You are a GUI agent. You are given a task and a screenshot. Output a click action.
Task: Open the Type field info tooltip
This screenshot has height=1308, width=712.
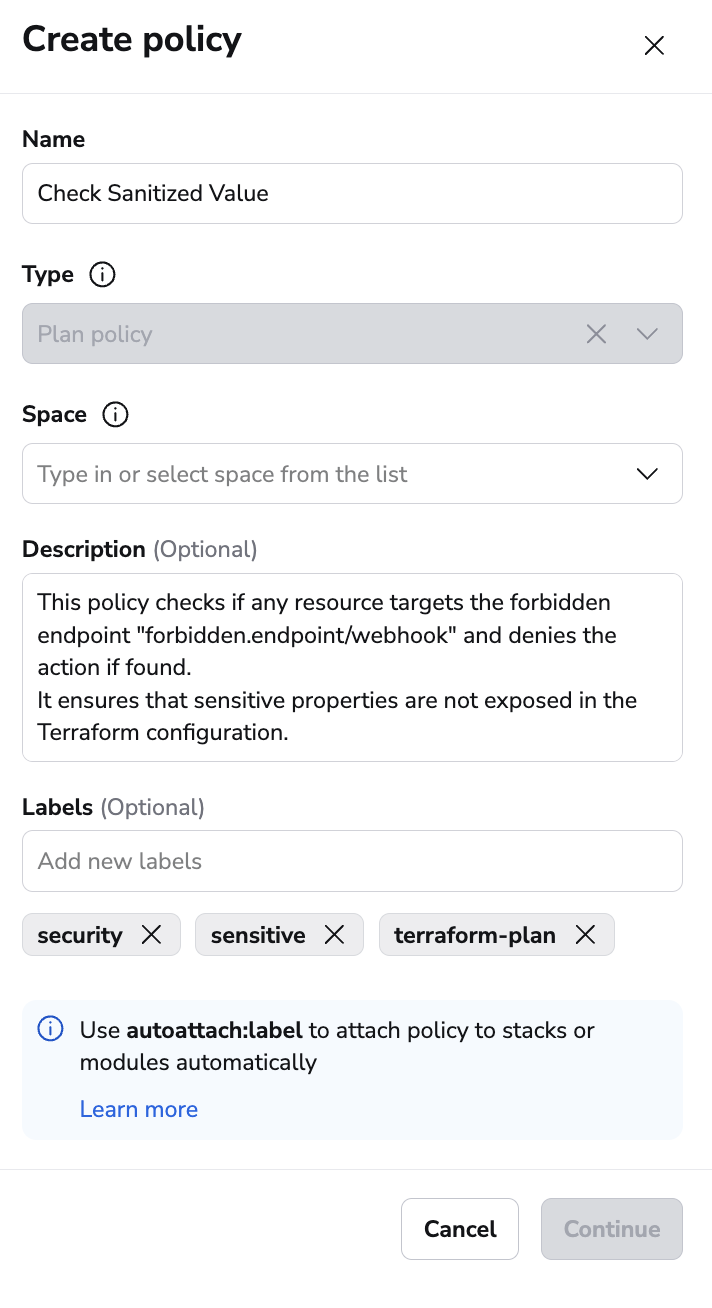coord(101,274)
